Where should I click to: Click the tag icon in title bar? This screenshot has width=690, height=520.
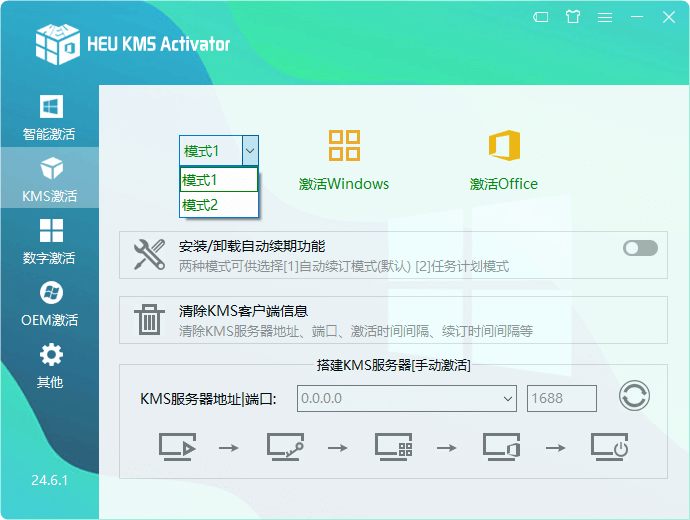[540, 17]
